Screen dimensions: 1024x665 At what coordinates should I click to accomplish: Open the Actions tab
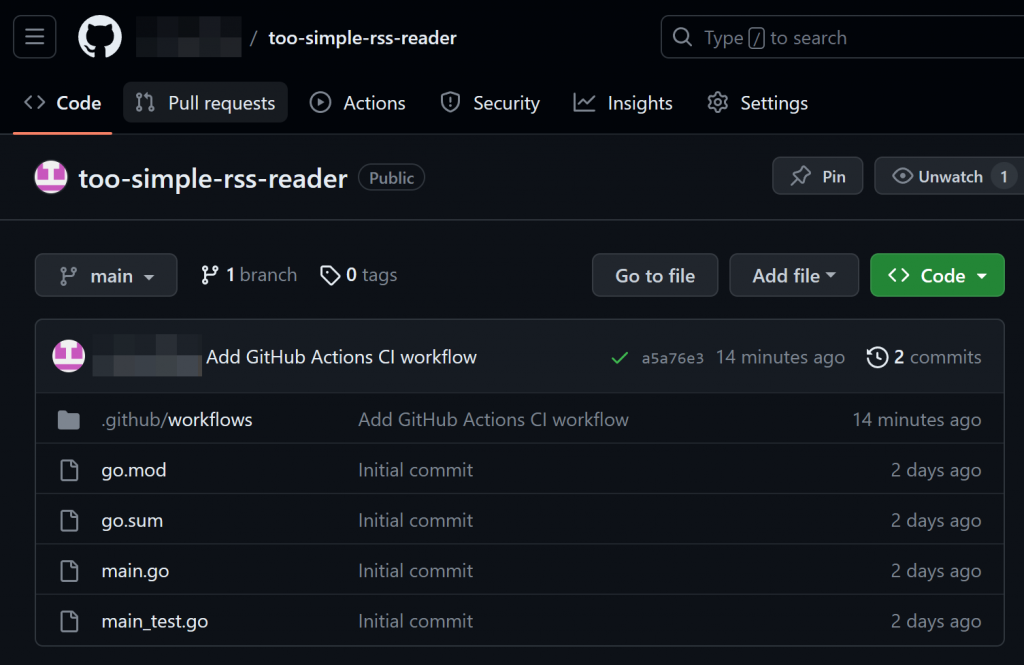(357, 103)
